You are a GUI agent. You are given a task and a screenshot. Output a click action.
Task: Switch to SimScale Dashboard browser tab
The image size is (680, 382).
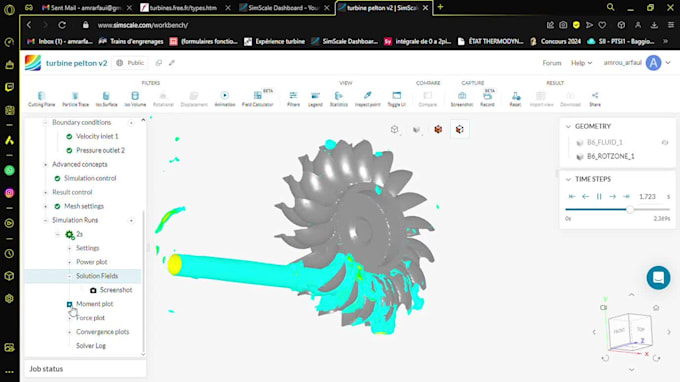(x=283, y=8)
